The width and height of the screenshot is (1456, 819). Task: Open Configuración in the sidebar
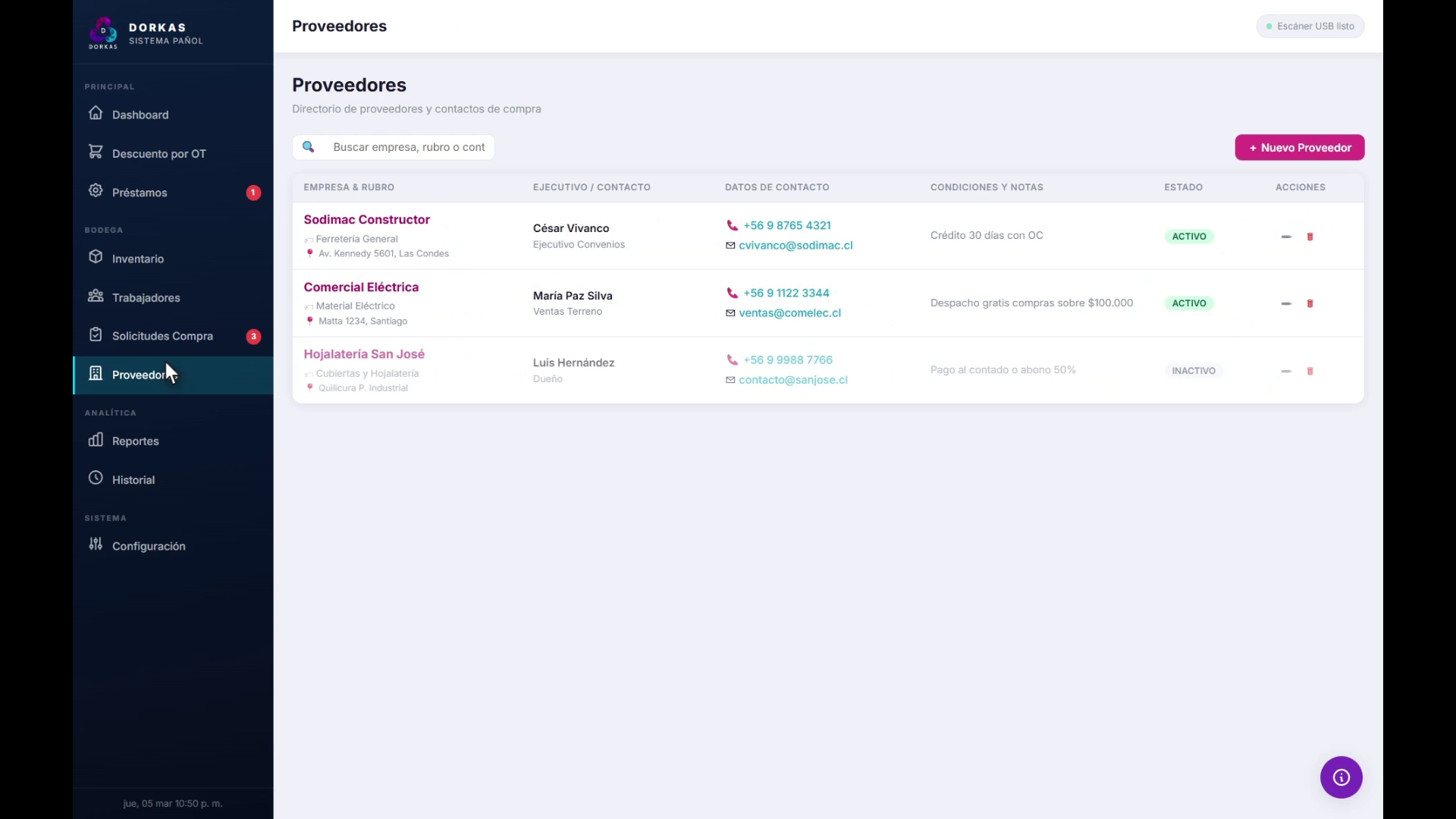point(149,546)
